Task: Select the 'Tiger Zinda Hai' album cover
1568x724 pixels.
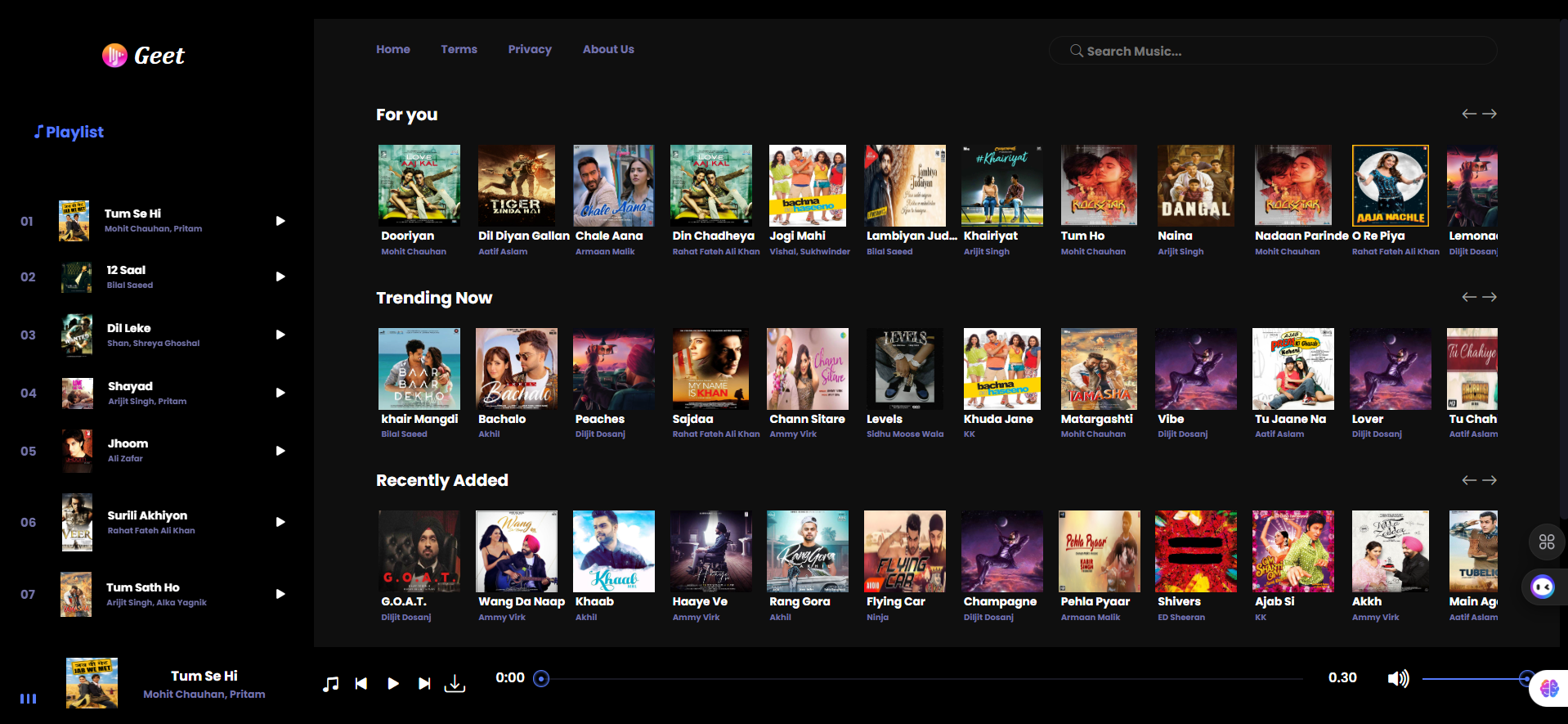Action: (516, 186)
